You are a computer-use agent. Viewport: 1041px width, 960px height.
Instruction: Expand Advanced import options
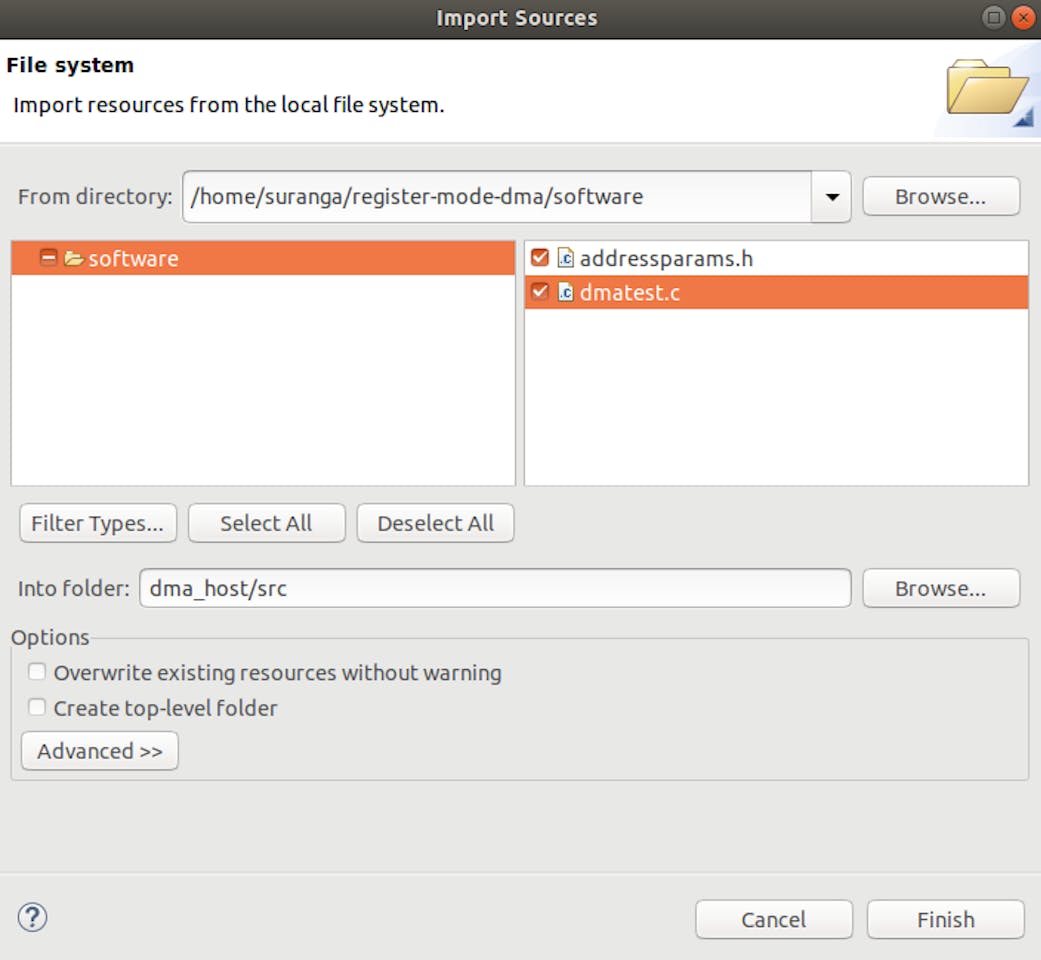tap(99, 751)
